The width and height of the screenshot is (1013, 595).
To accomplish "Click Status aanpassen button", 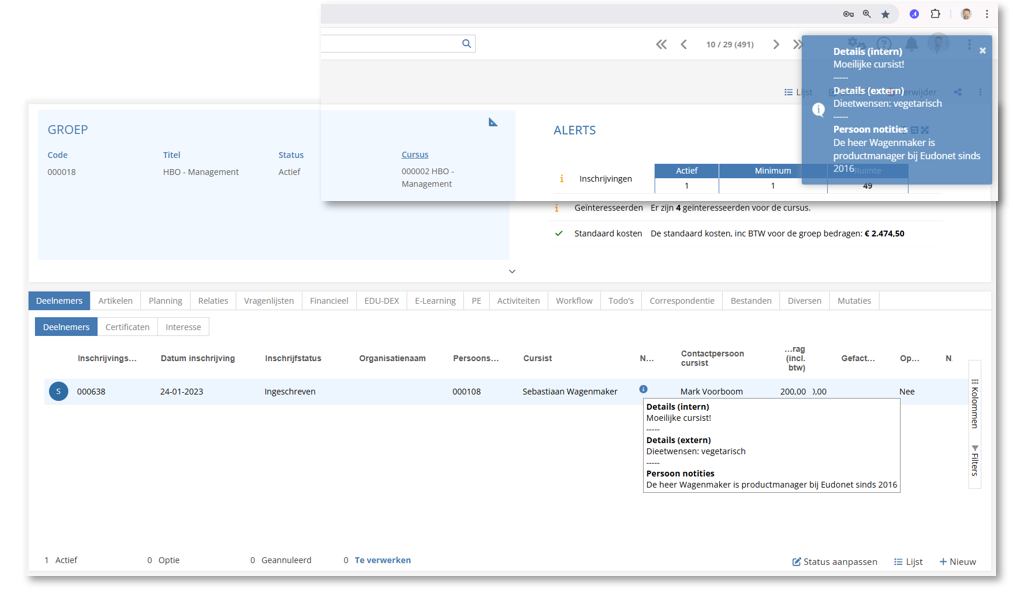I will pos(835,561).
